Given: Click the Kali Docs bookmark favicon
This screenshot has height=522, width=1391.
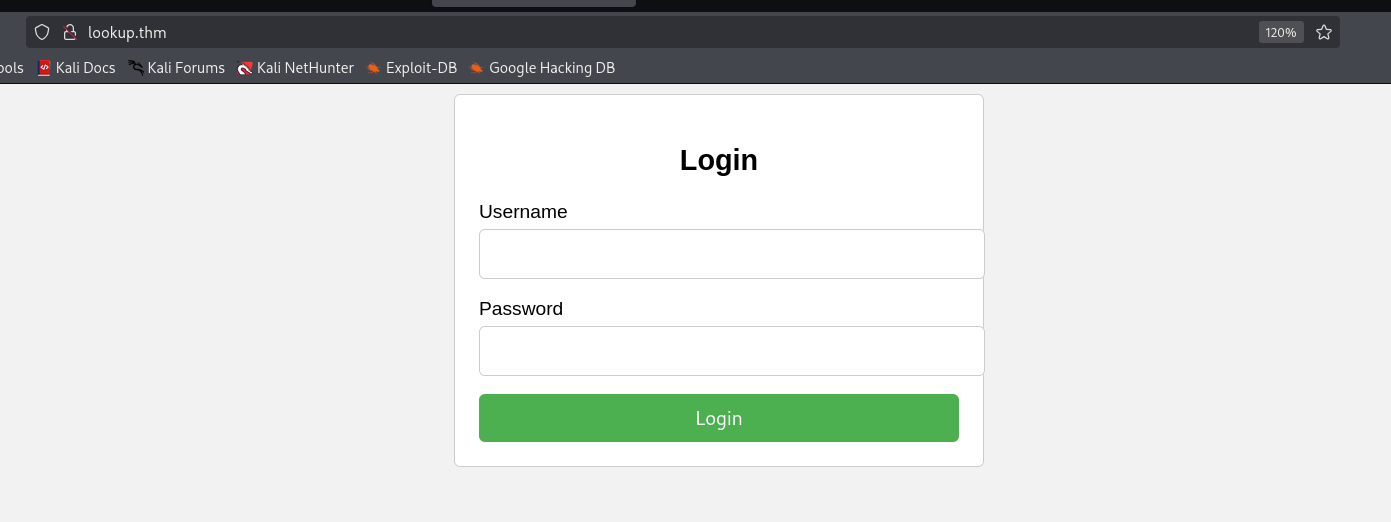Looking at the screenshot, I should [x=44, y=68].
